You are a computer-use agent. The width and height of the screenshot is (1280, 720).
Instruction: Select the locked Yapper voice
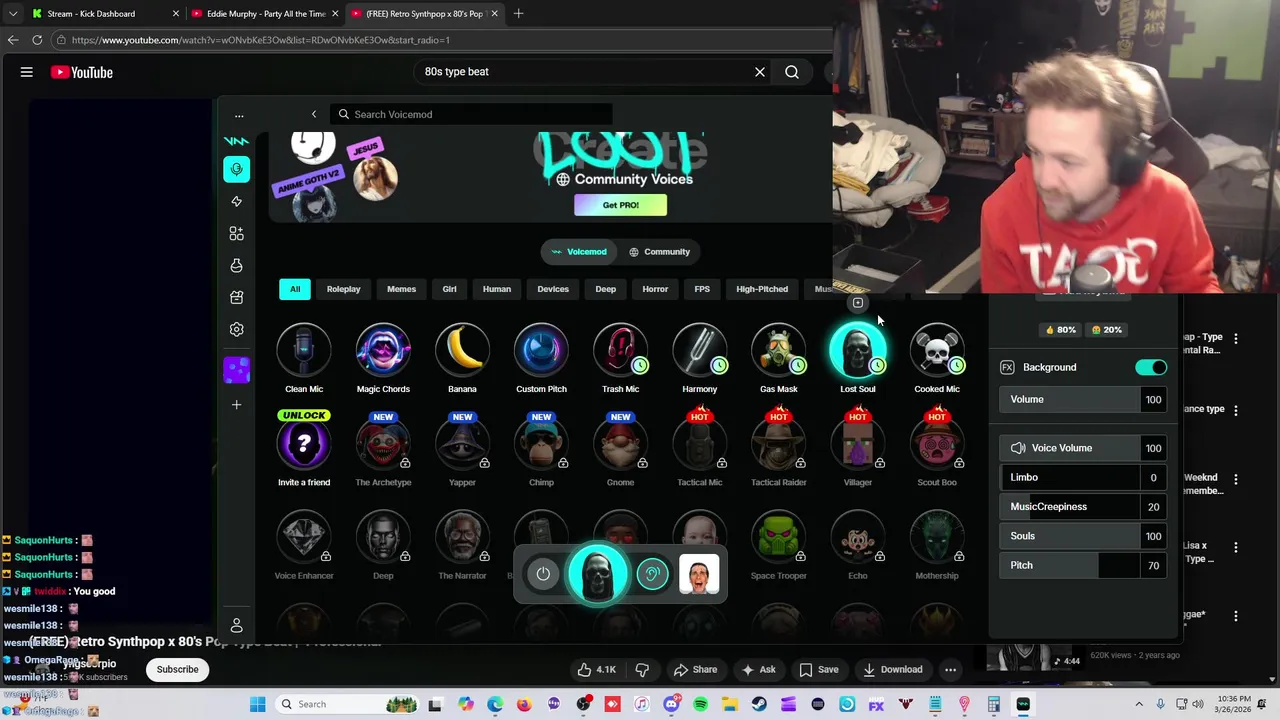(x=462, y=443)
